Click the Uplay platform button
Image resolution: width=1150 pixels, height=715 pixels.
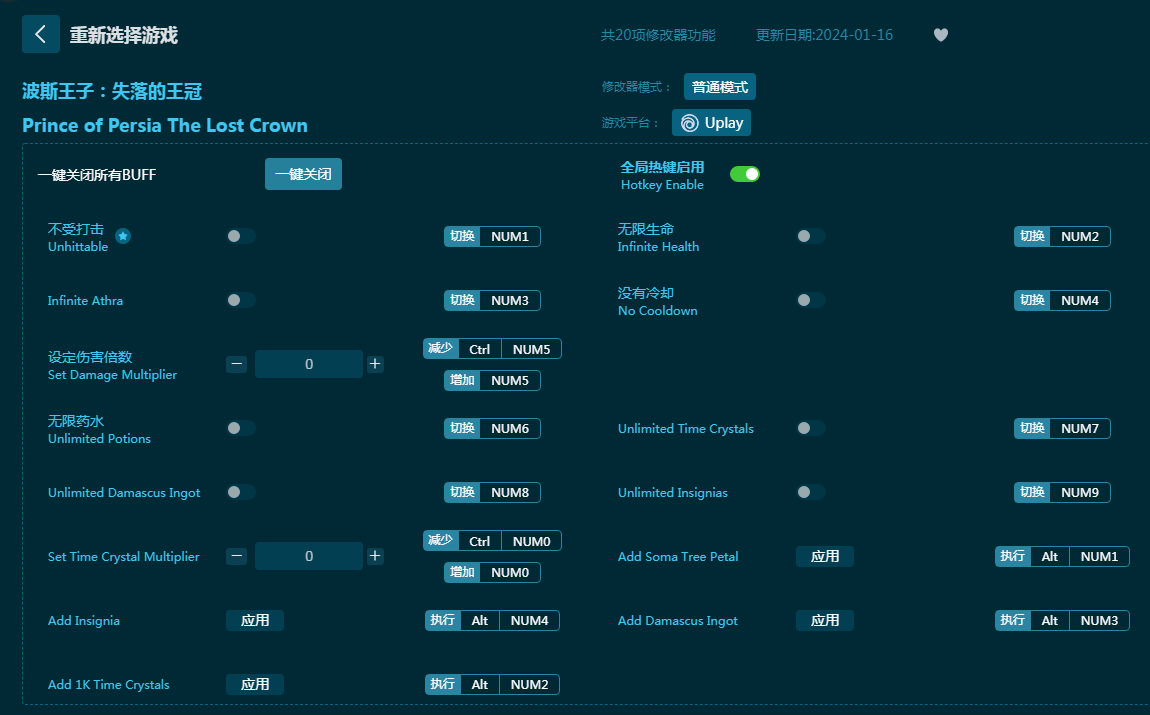point(711,122)
